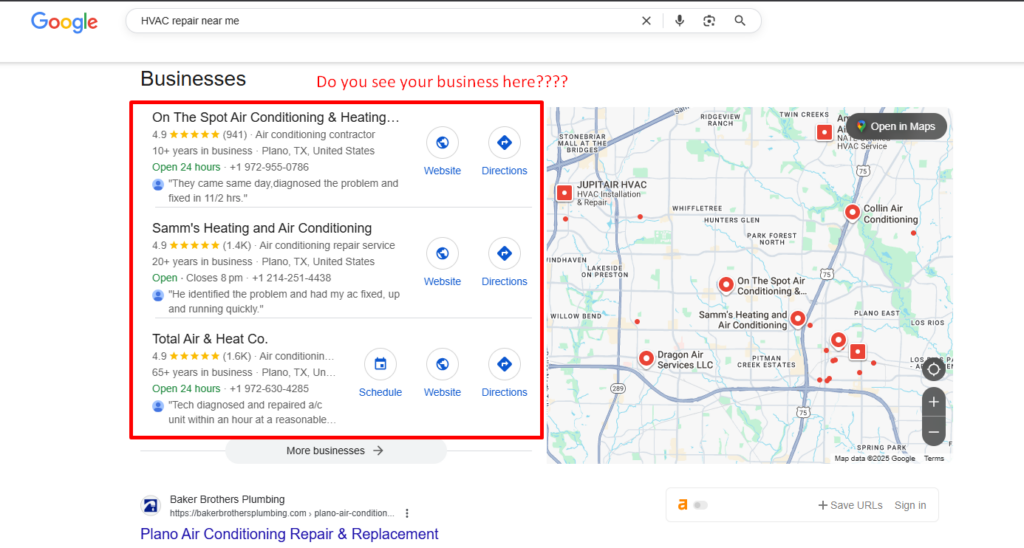Start voice search with microphone icon

679,21
